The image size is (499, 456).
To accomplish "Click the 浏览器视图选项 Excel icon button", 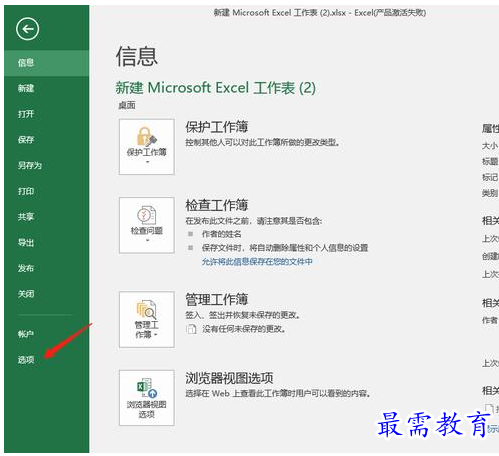I will coord(147,397).
